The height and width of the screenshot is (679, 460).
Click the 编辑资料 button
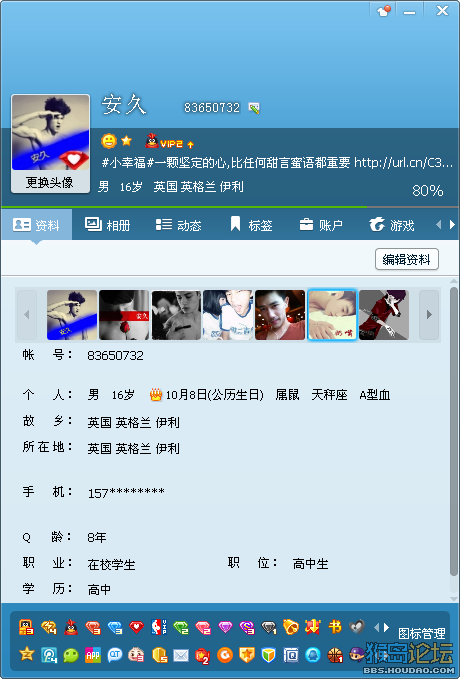(x=406, y=259)
